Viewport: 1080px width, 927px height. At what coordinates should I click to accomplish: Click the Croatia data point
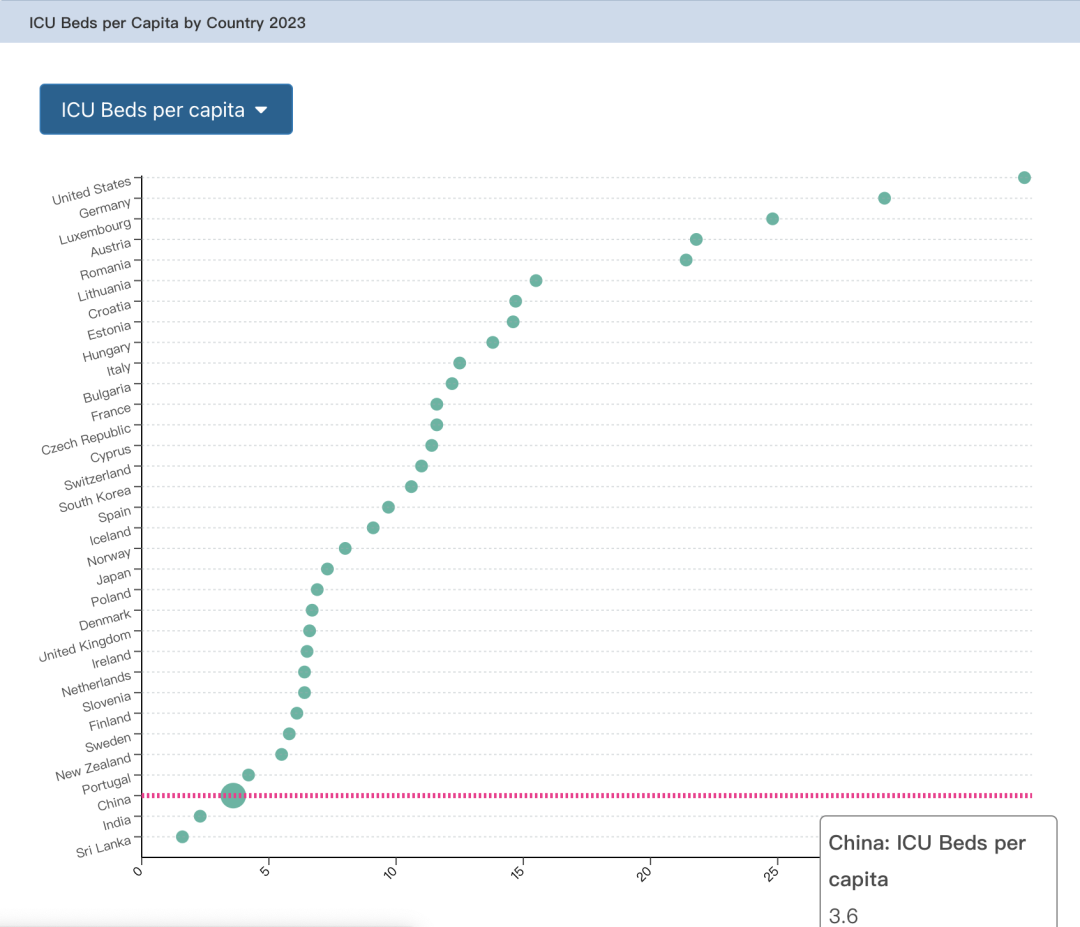[x=515, y=301]
